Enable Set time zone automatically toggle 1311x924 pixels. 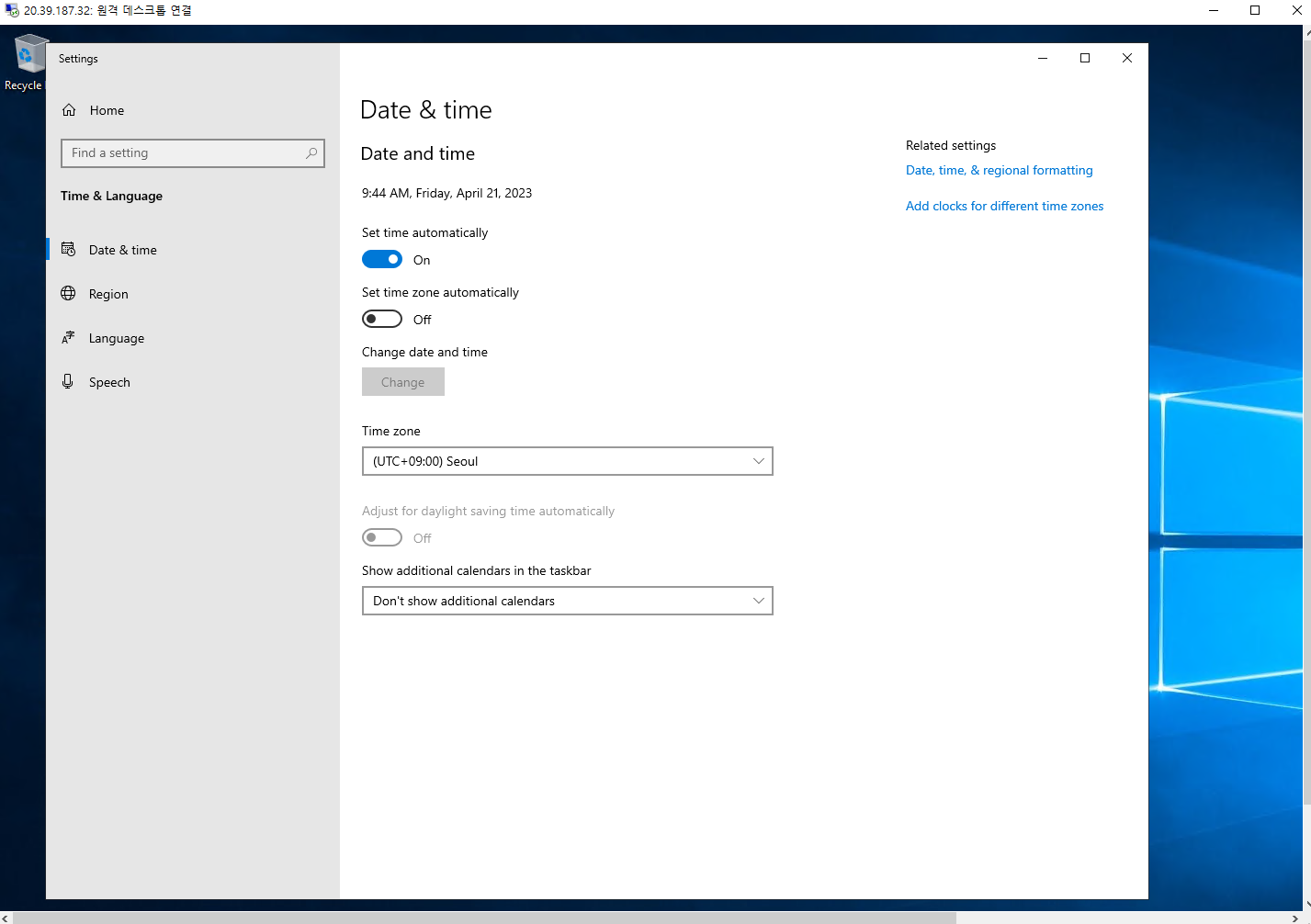[x=382, y=319]
